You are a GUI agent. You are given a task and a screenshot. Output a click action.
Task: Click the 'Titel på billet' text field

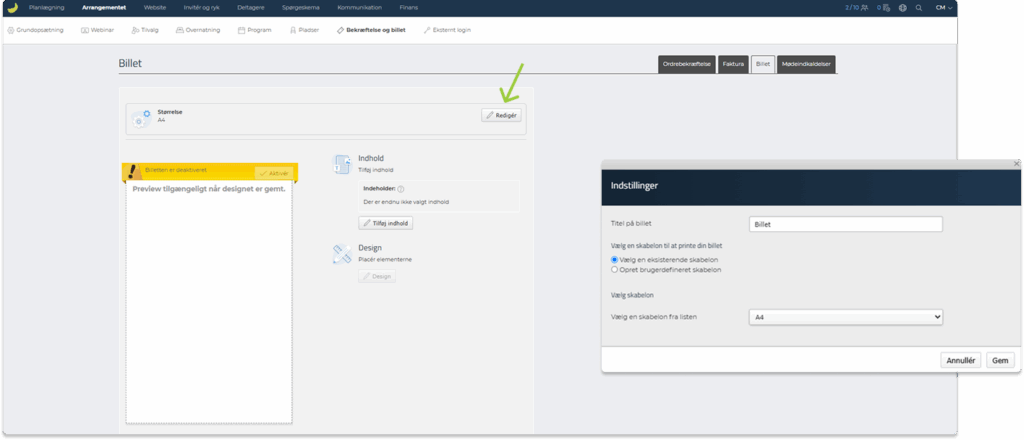[845, 225]
